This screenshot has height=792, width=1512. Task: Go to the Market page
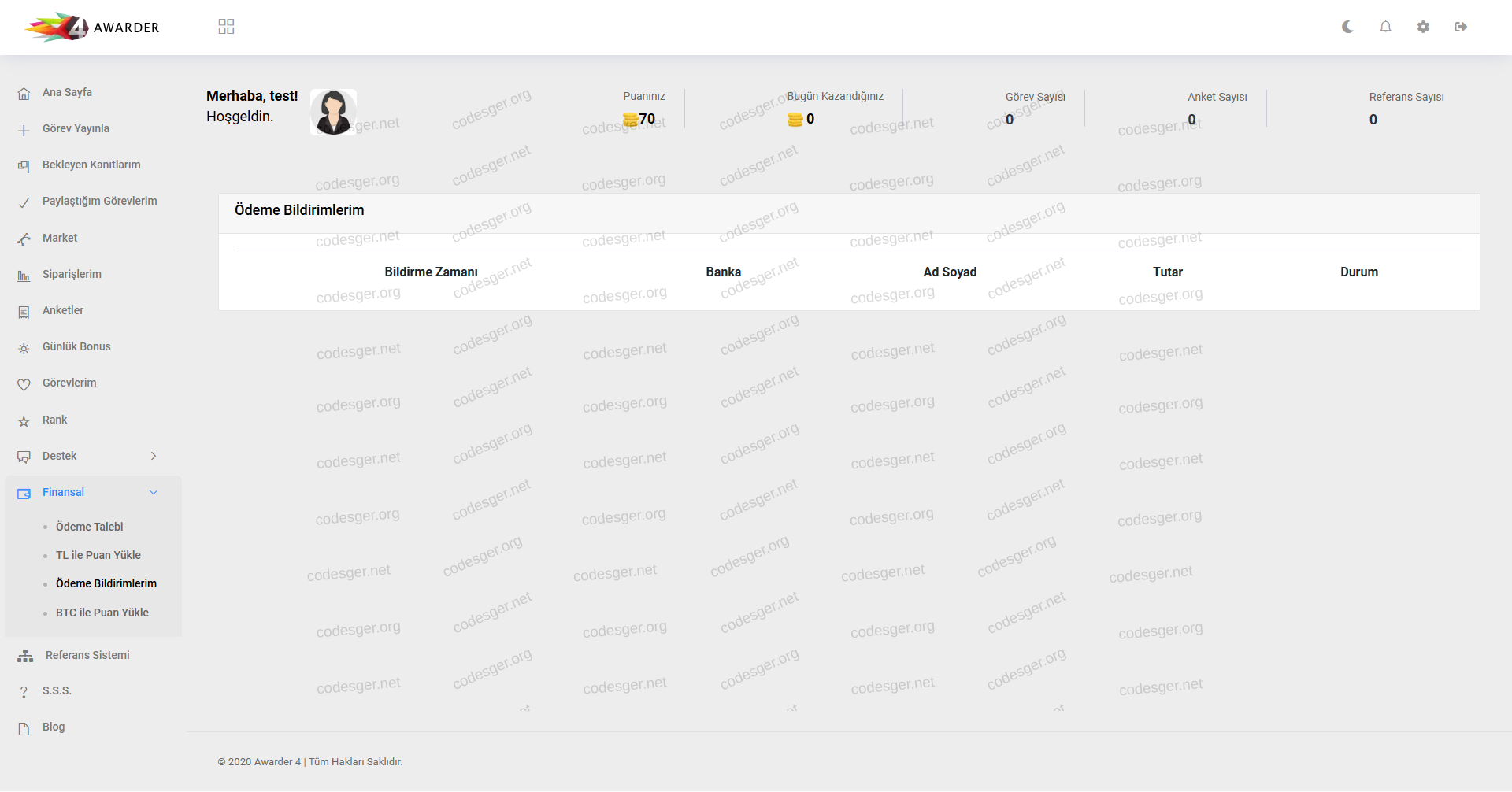pos(60,238)
